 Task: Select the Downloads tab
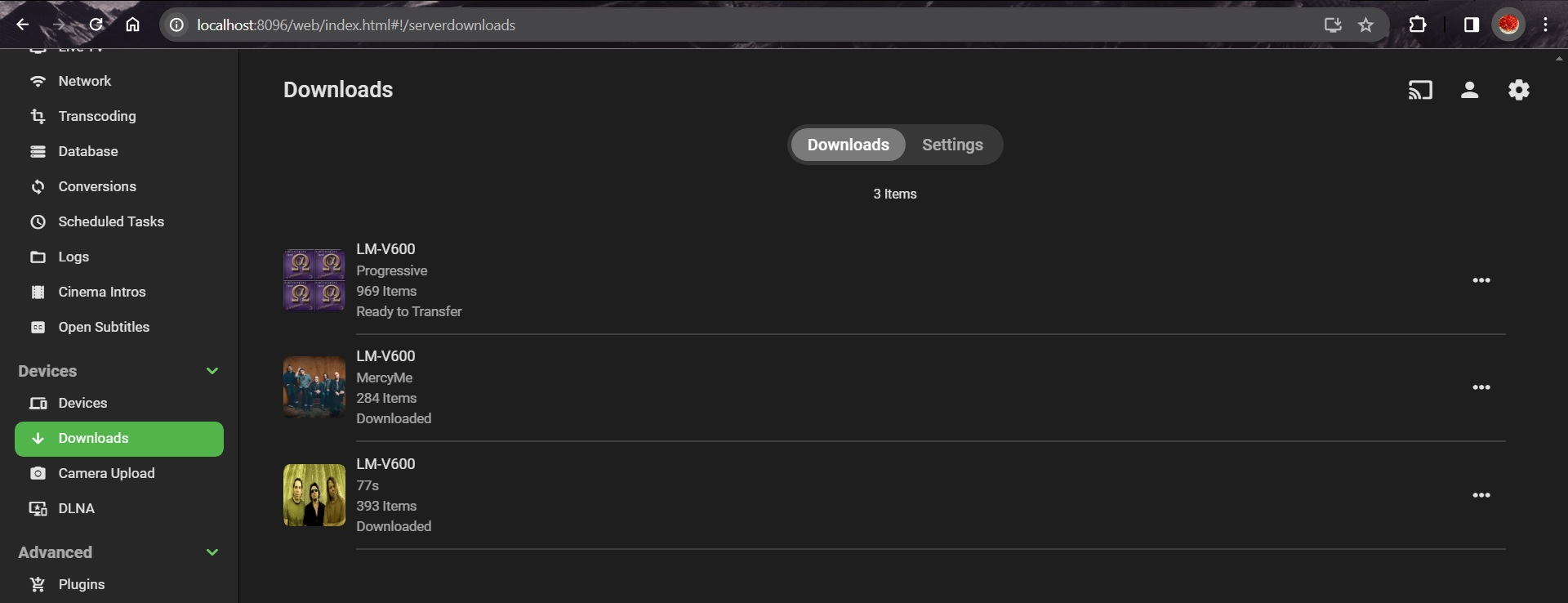[848, 145]
